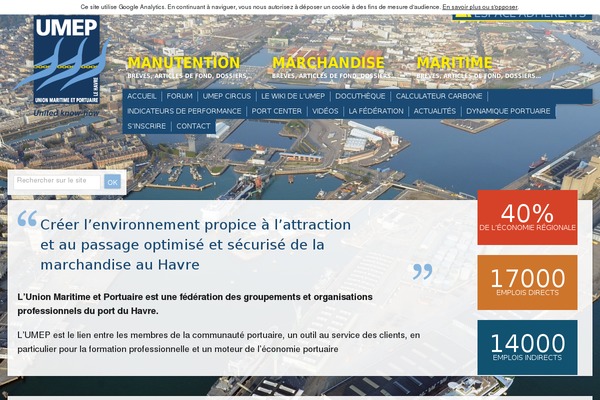Viewport: 600px width, 400px height.
Task: Open the Actualités menu item
Action: coord(435,111)
